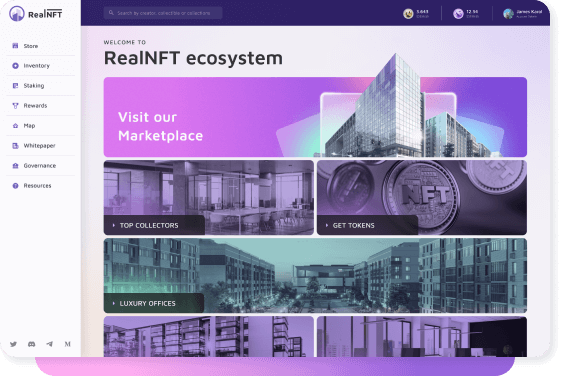The height and width of the screenshot is (376, 562).
Task: Click the RealNFT ecosystem heading
Action: 193,58
